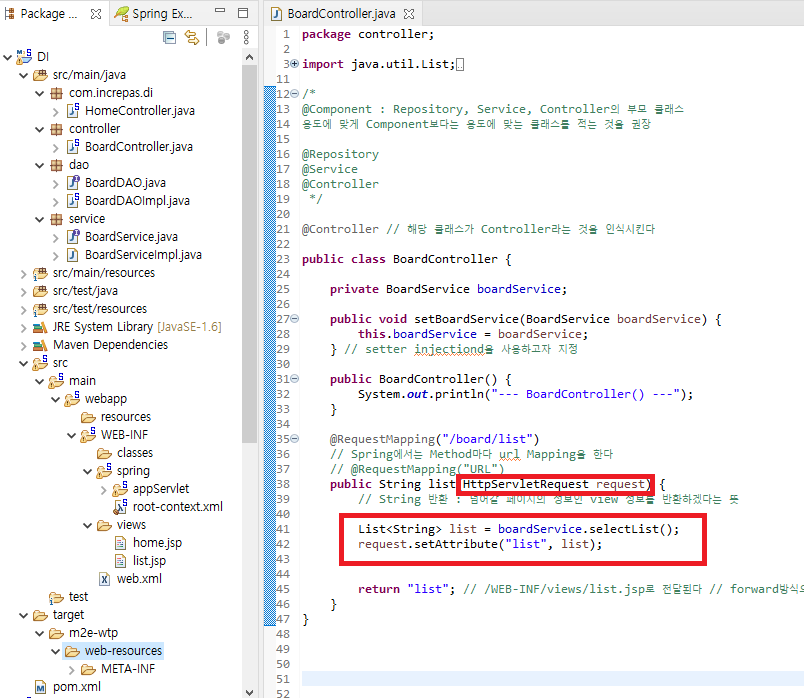The height and width of the screenshot is (698, 804).
Task: Click the m2e-wtp folder icon
Action: click(x=56, y=634)
